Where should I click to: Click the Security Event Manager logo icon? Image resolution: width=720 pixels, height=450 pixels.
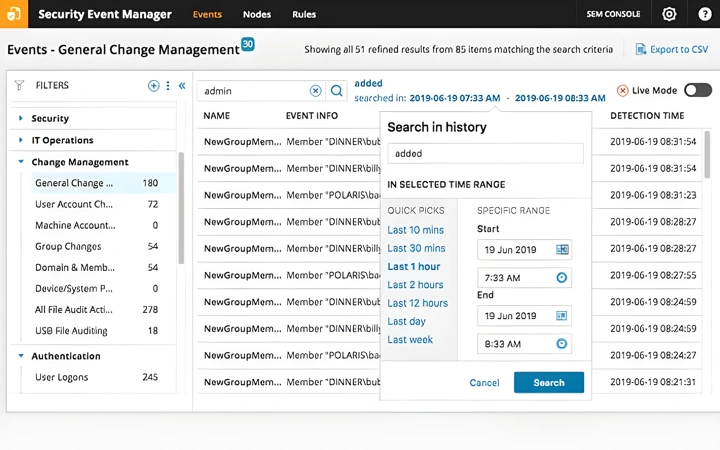[x=14, y=14]
